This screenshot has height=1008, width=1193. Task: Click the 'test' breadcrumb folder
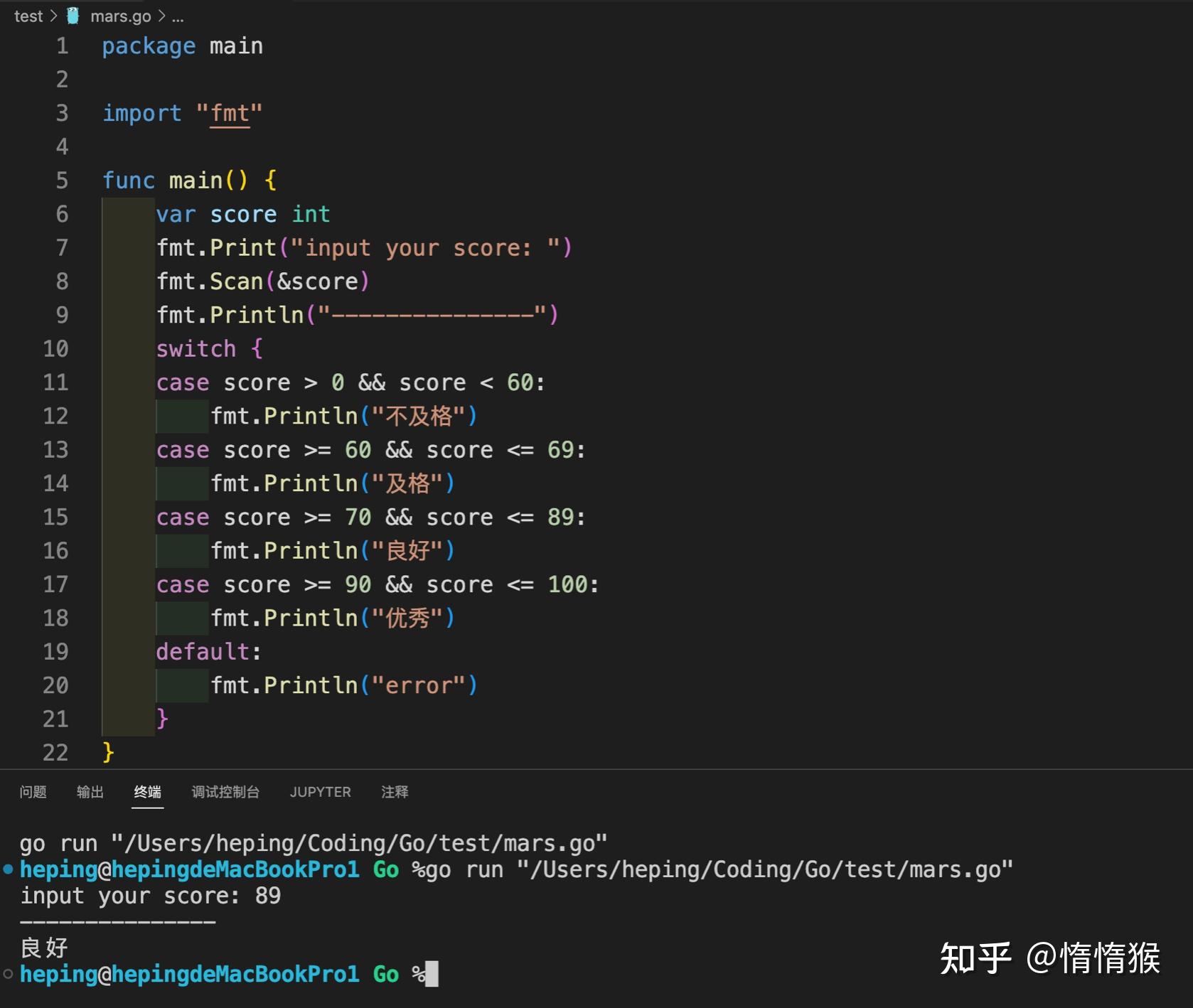coord(28,16)
